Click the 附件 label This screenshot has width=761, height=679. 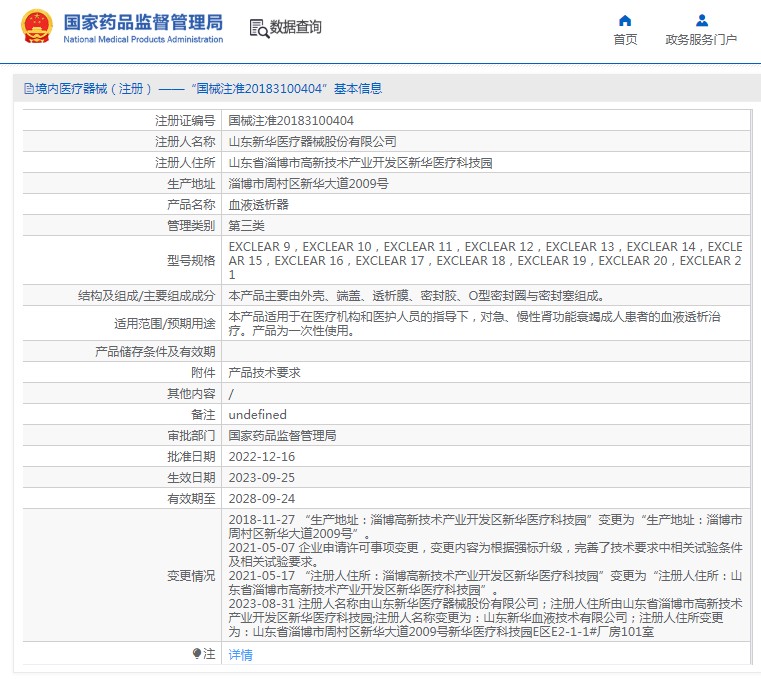[x=203, y=372]
